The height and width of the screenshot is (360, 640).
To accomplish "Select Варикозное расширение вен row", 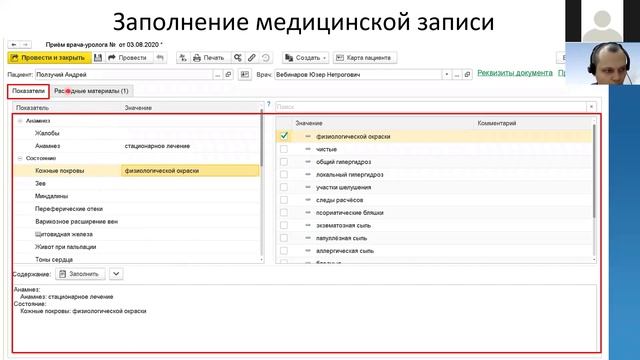I will pyautogui.click(x=137, y=221).
